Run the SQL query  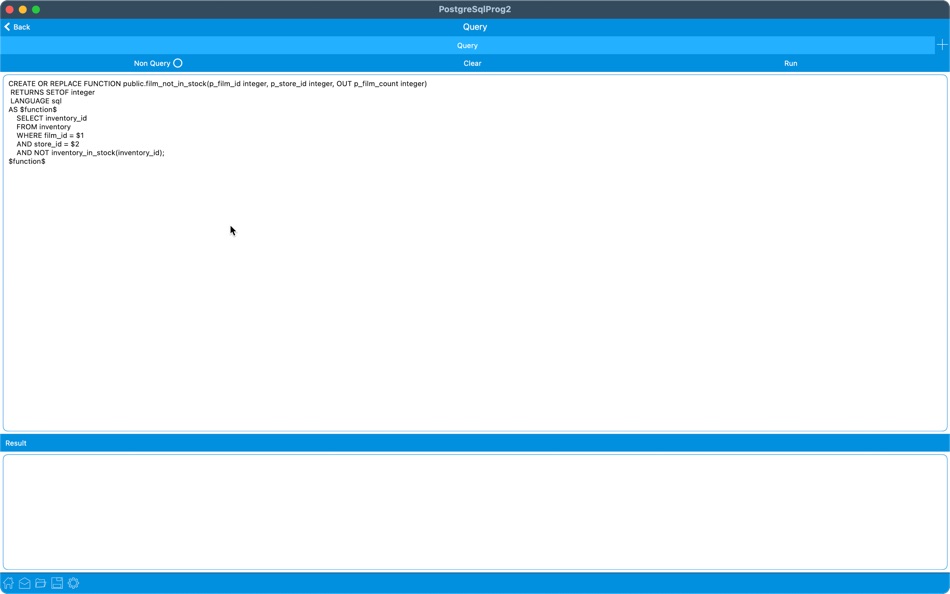tap(790, 62)
